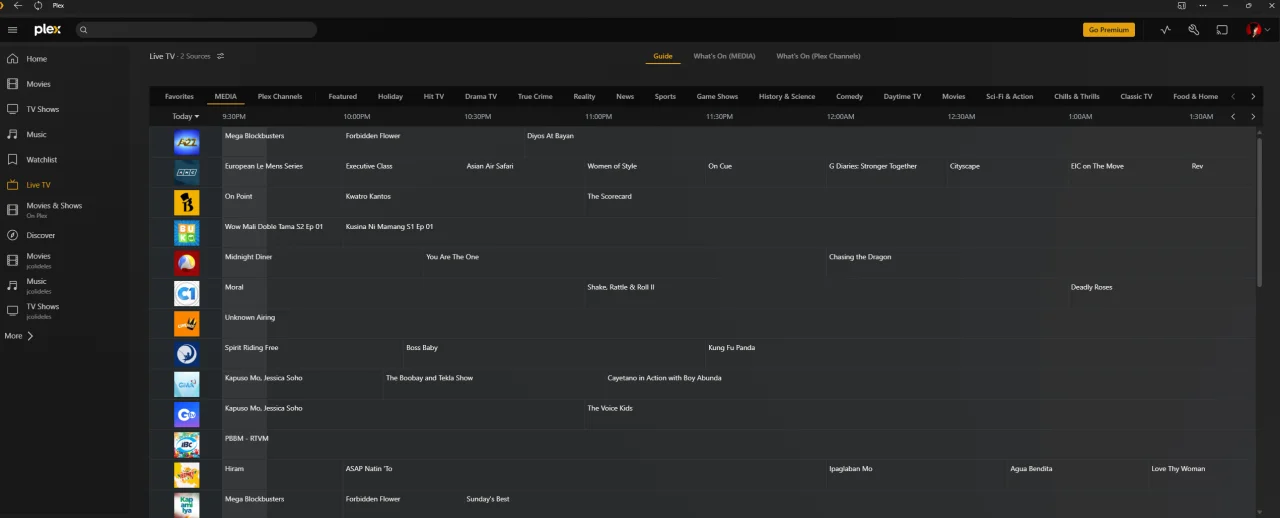Reload the page with the refresh icon

point(38,5)
